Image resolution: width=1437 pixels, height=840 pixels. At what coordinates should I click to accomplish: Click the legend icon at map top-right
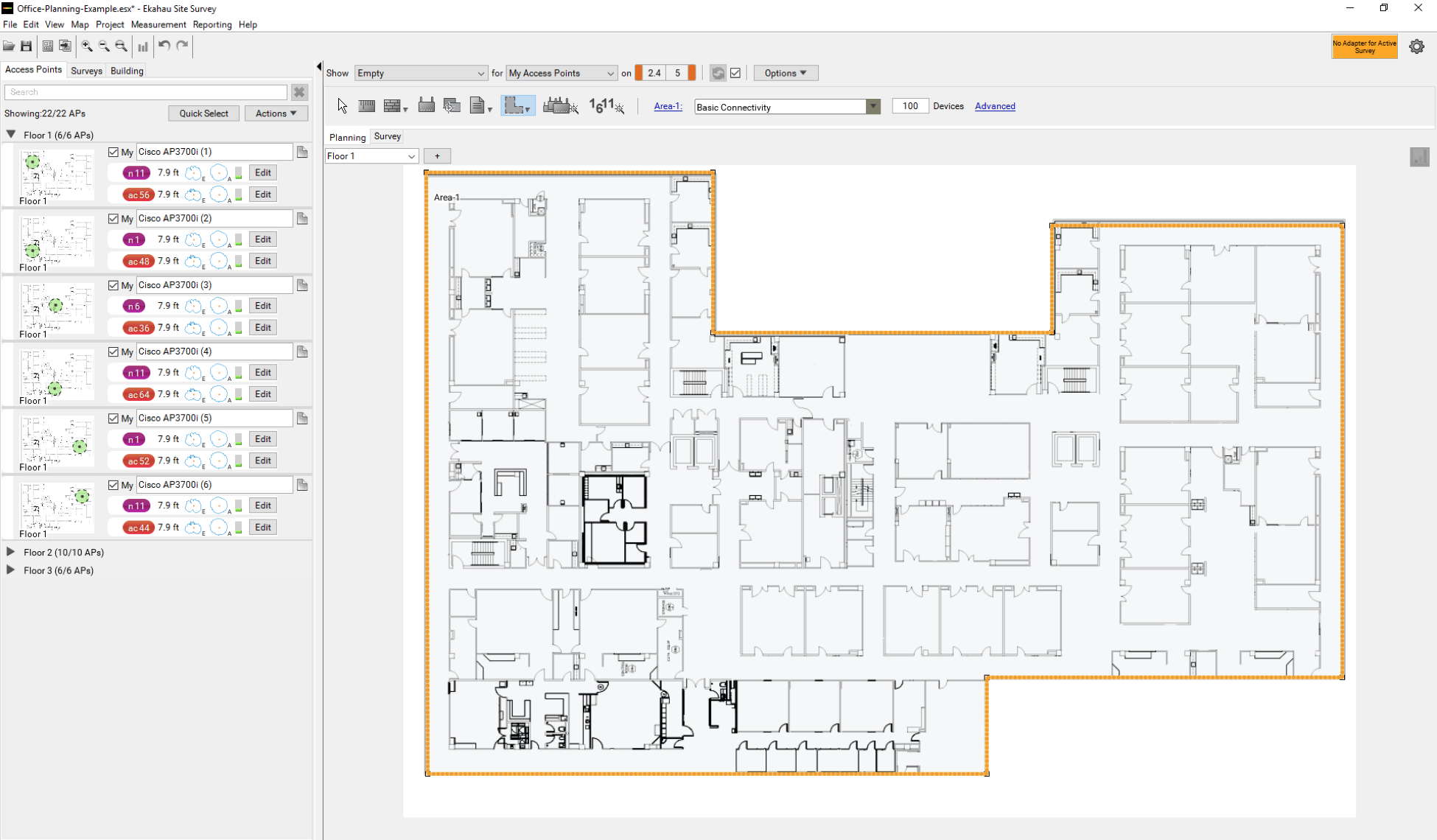[x=1419, y=157]
